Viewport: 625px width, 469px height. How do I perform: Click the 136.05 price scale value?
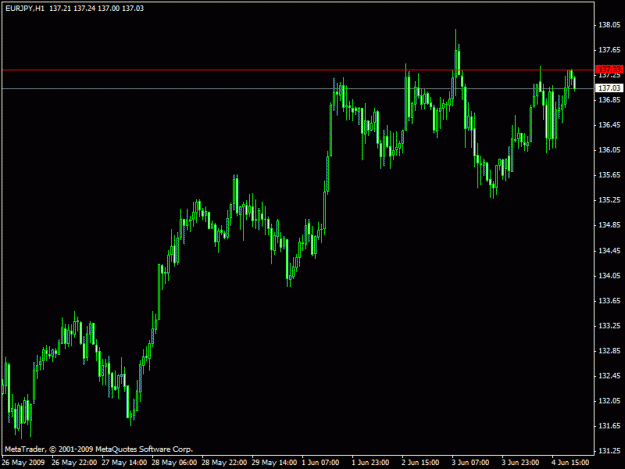(609, 150)
